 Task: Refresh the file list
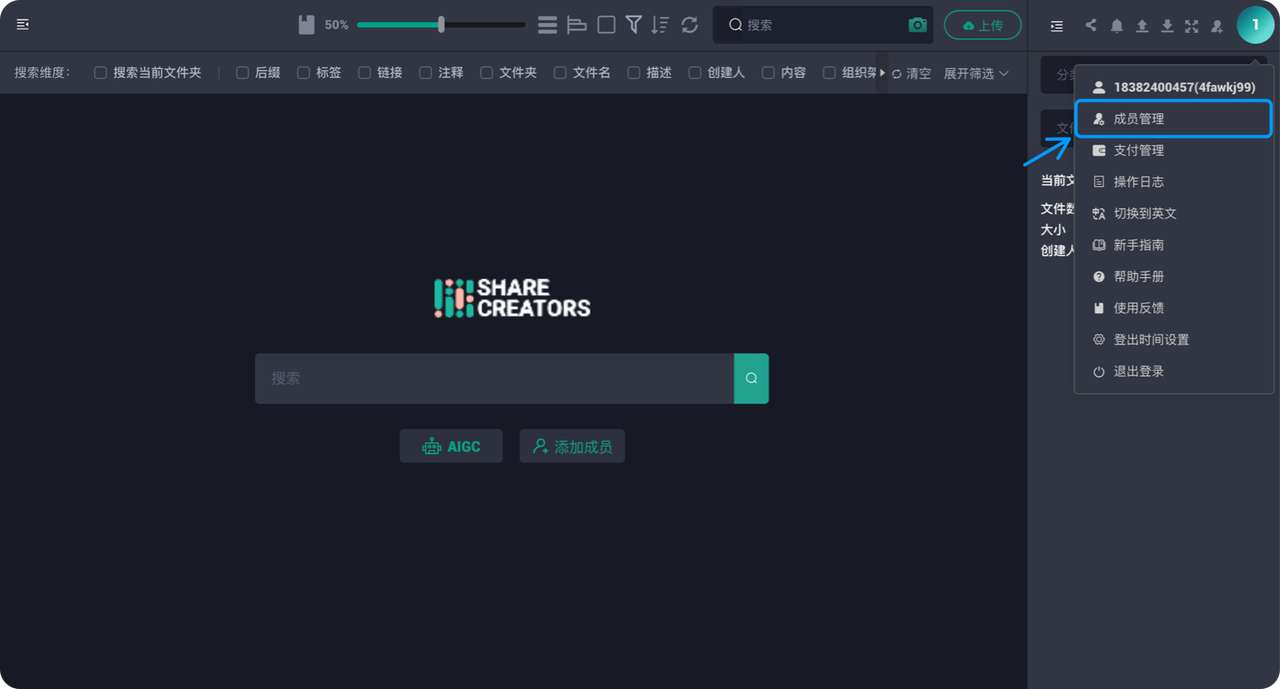click(689, 25)
